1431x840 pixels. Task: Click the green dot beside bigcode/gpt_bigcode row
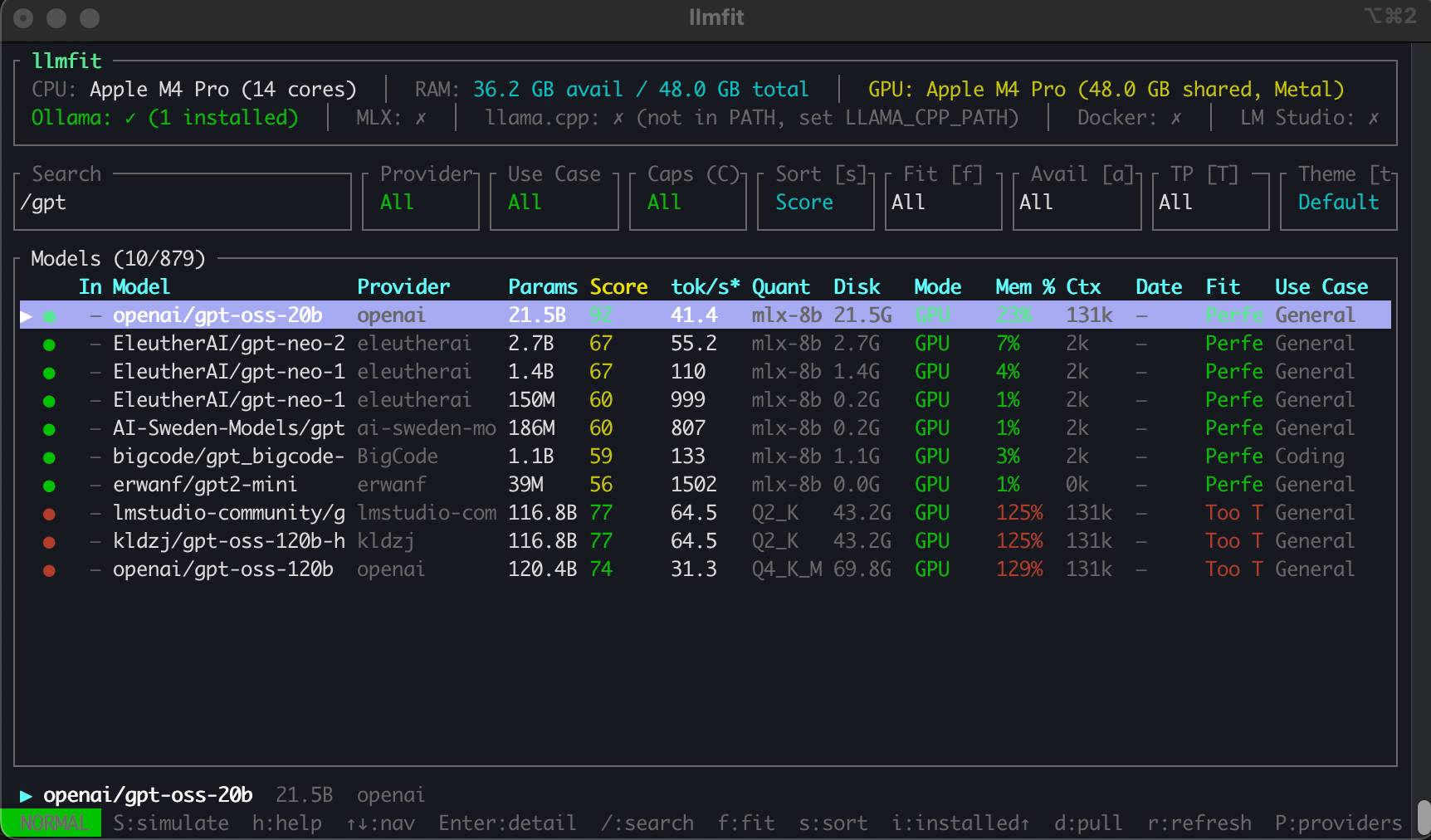49,457
